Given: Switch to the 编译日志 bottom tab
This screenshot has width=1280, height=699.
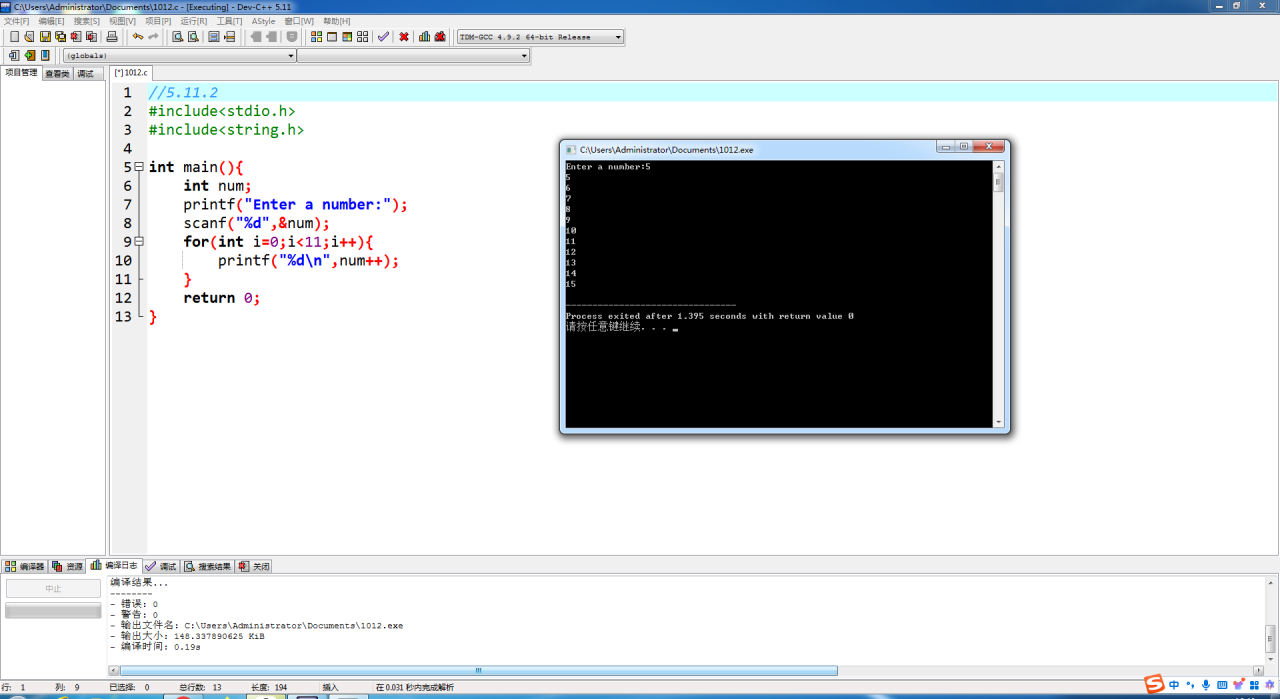Looking at the screenshot, I should (114, 566).
